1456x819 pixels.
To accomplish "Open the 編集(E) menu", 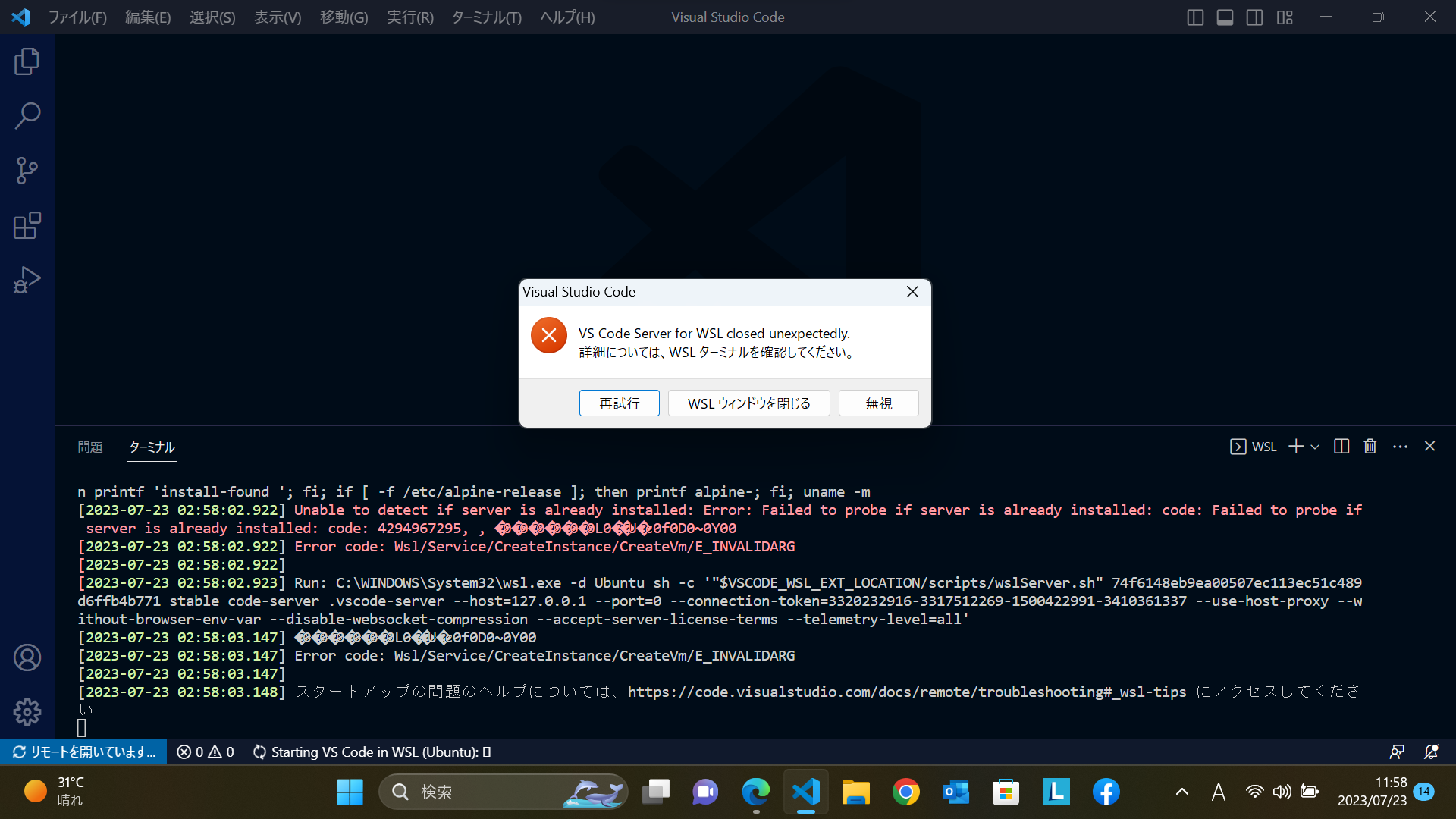I will click(x=148, y=17).
